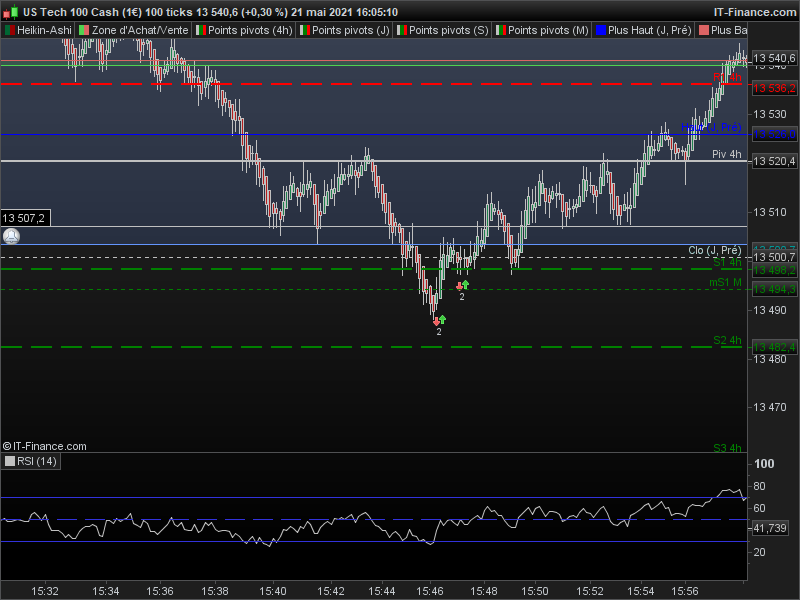Select the Points pivots (J) indicator label

(x=345, y=30)
